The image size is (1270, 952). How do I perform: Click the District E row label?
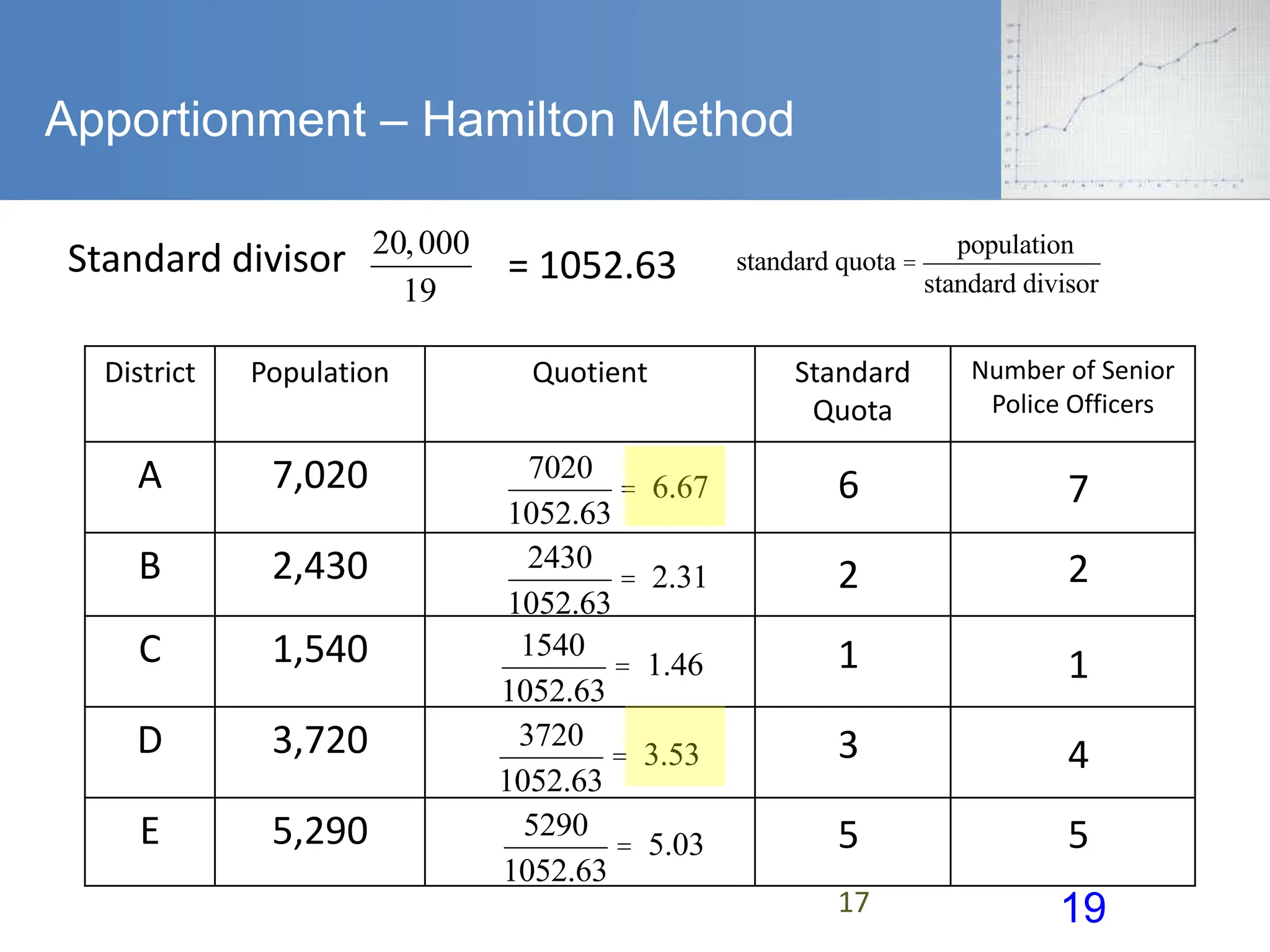(x=150, y=831)
